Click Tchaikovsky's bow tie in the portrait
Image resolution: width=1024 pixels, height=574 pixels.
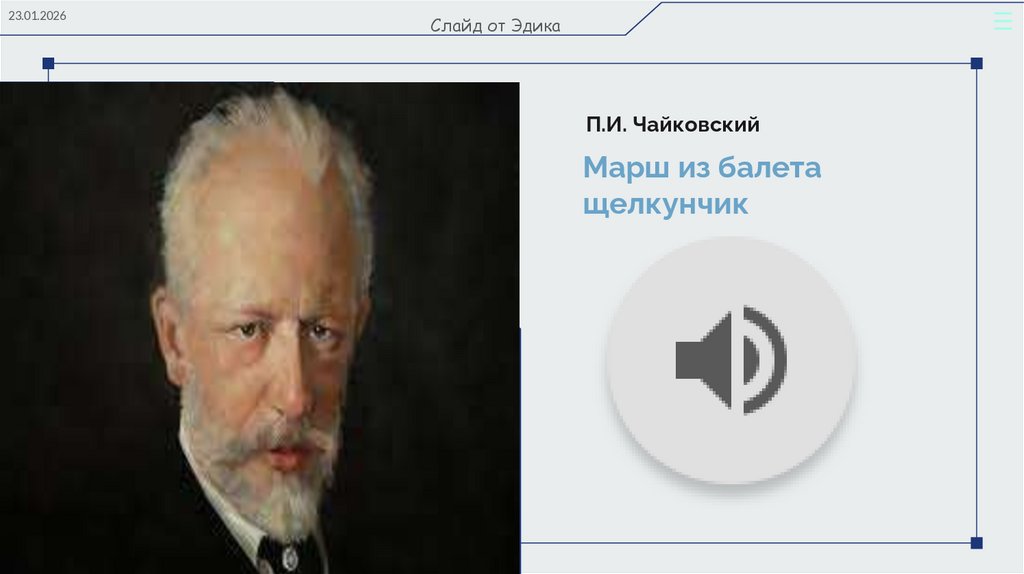coord(280,556)
